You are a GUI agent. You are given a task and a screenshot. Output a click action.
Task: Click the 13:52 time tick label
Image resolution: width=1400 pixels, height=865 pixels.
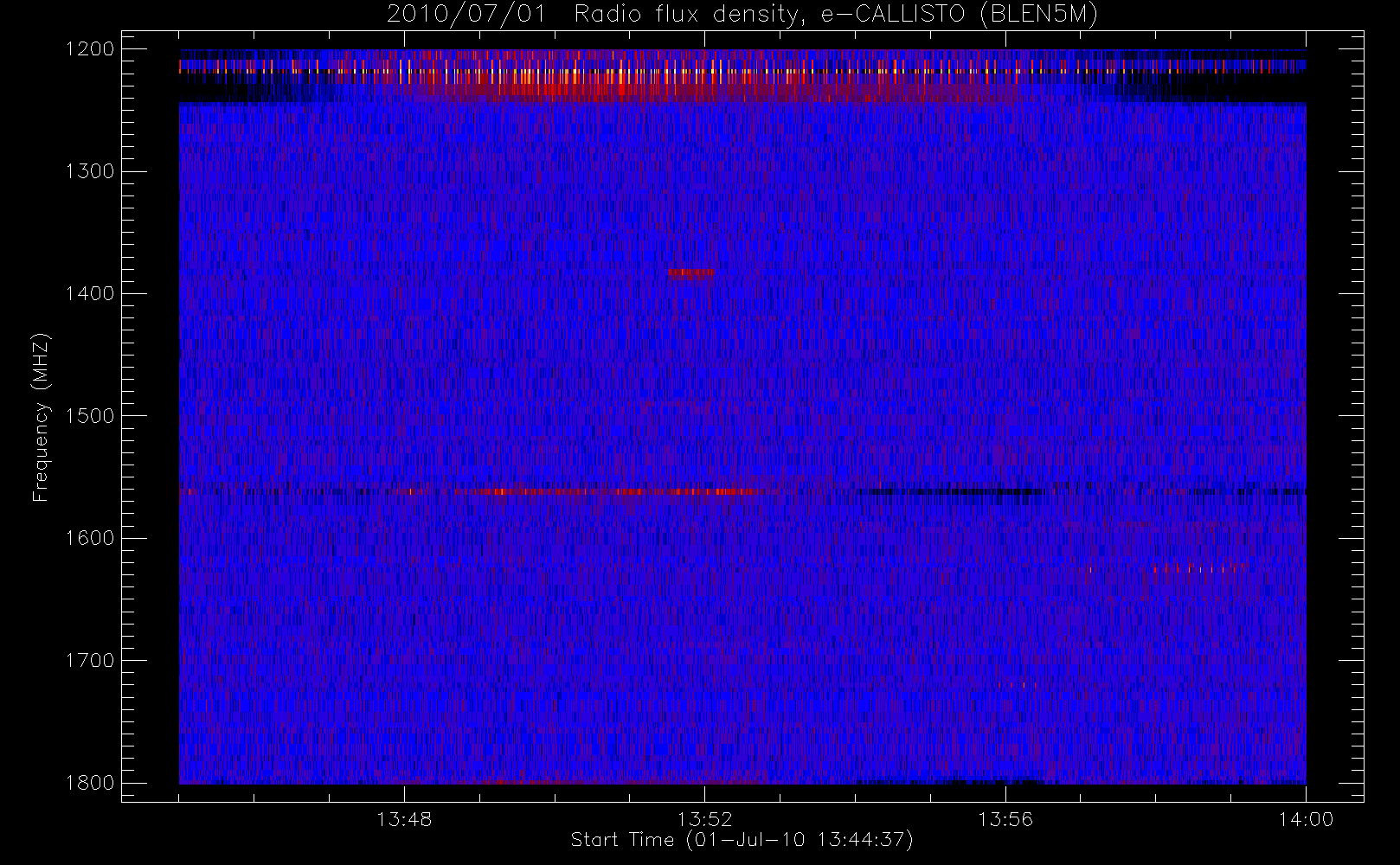704,819
